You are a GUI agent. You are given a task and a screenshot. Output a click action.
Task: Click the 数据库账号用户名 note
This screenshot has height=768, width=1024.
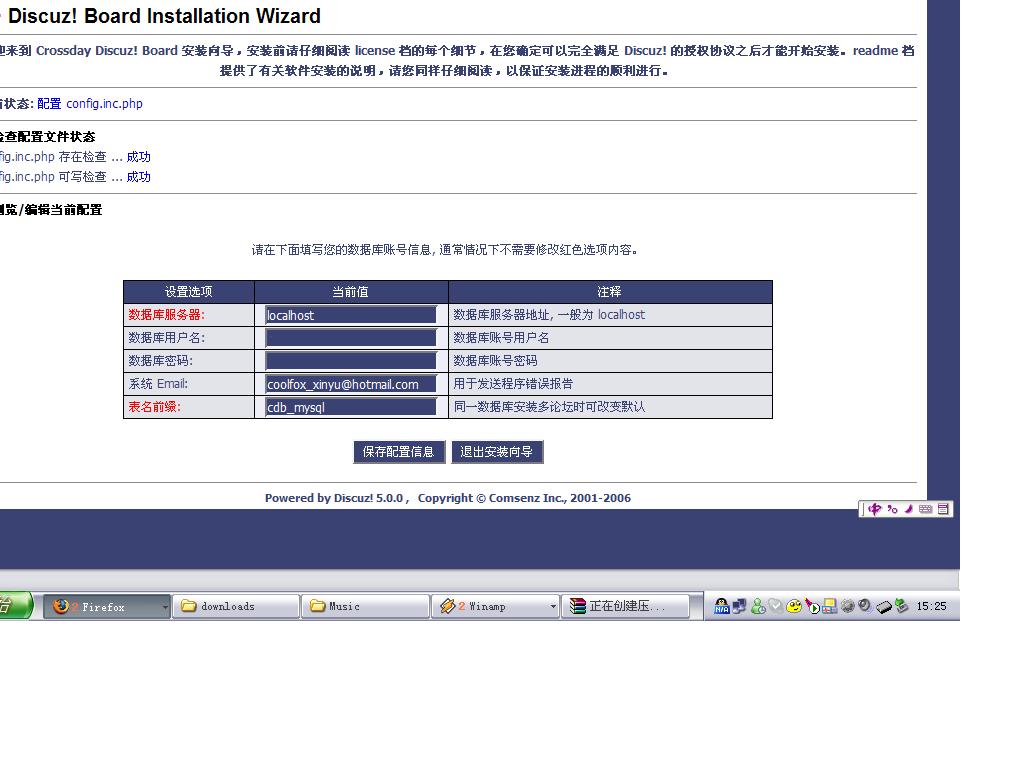coord(502,338)
